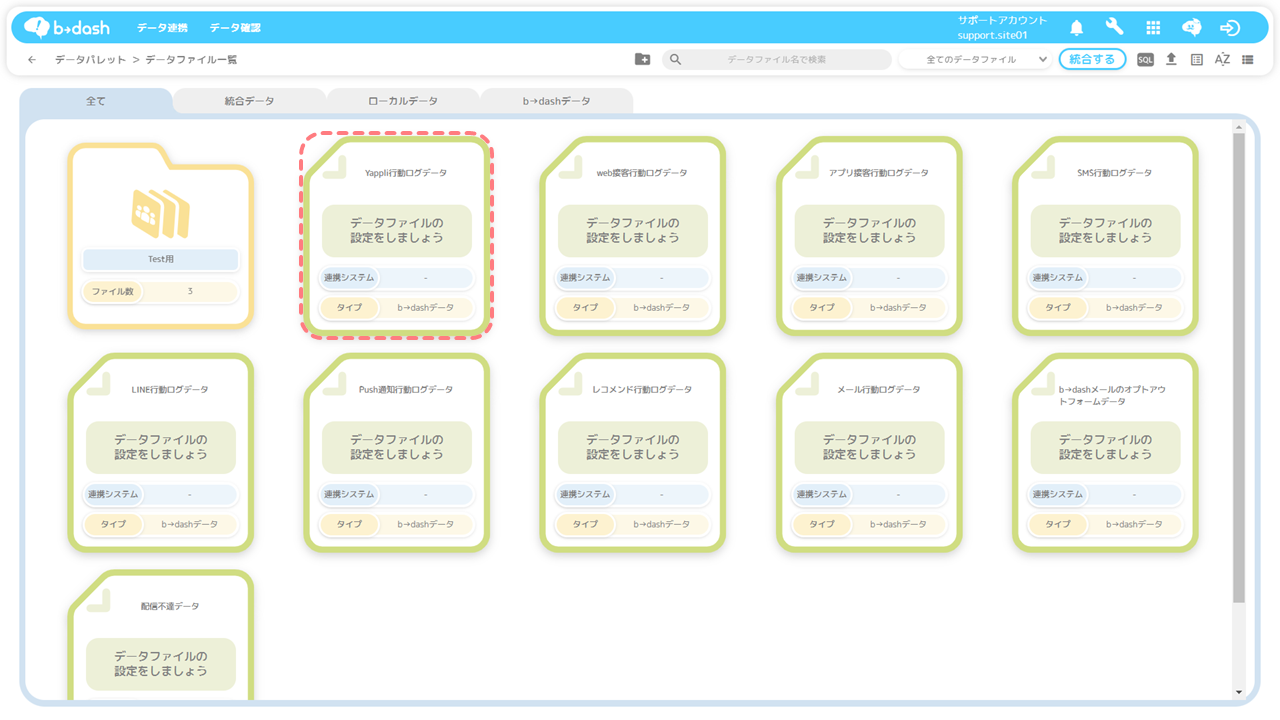
Task: Switch to the ローカルデータ tab
Action: [403, 101]
